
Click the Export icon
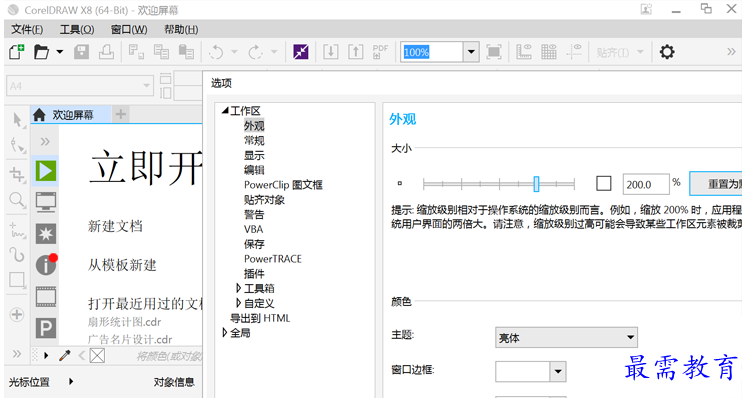point(355,52)
